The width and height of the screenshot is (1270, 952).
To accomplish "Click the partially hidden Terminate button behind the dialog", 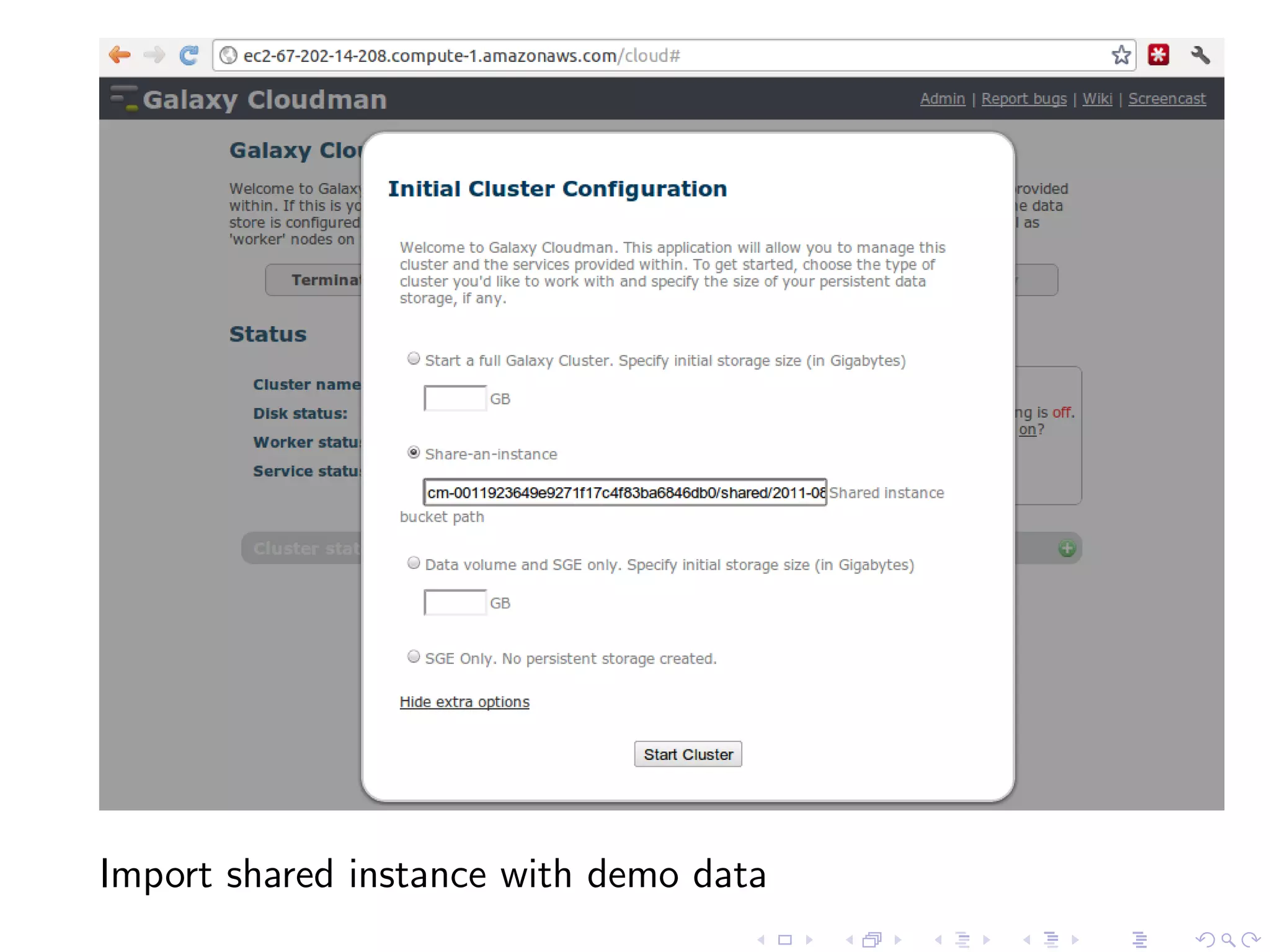I will coord(314,280).
